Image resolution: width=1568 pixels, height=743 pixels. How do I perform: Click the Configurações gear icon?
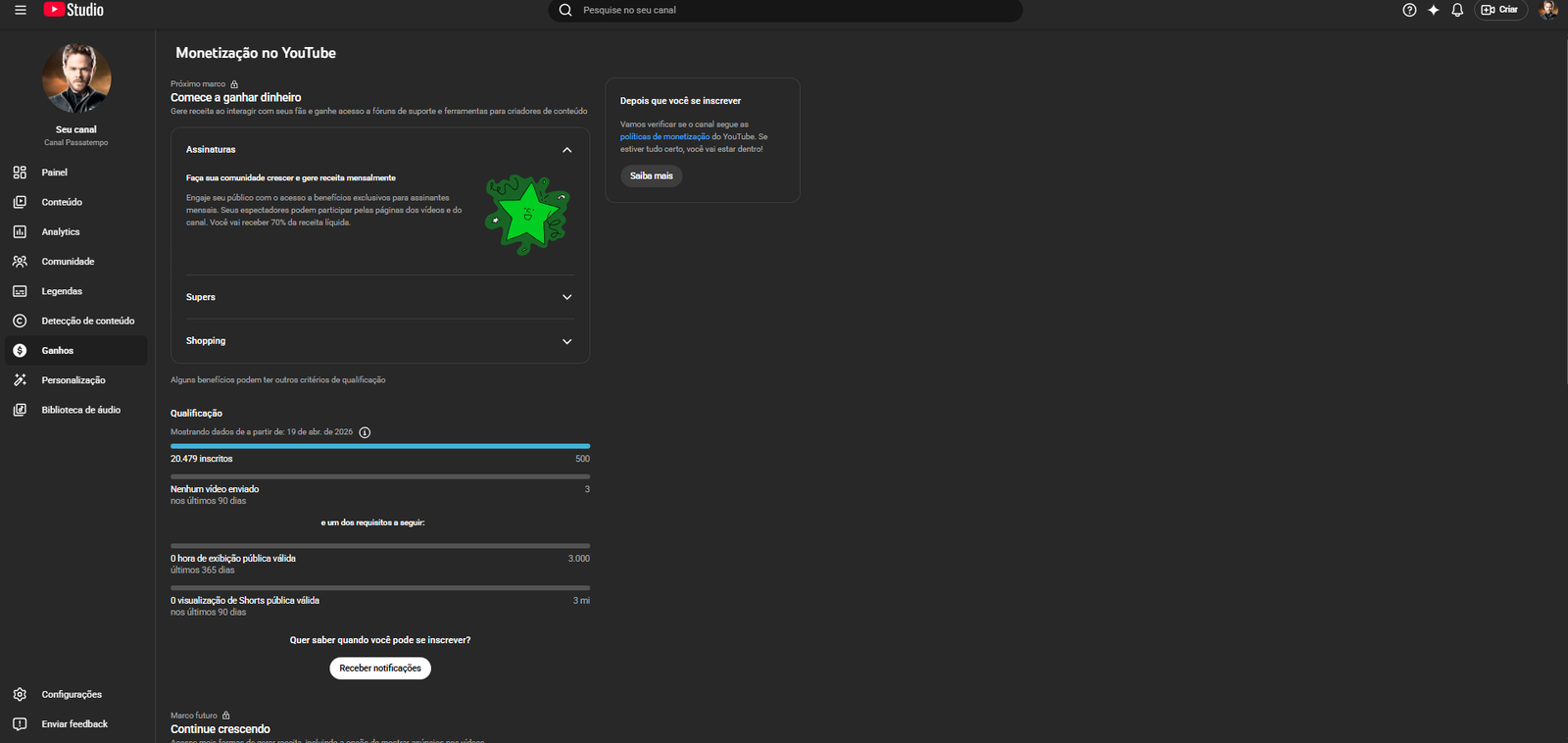(20, 694)
